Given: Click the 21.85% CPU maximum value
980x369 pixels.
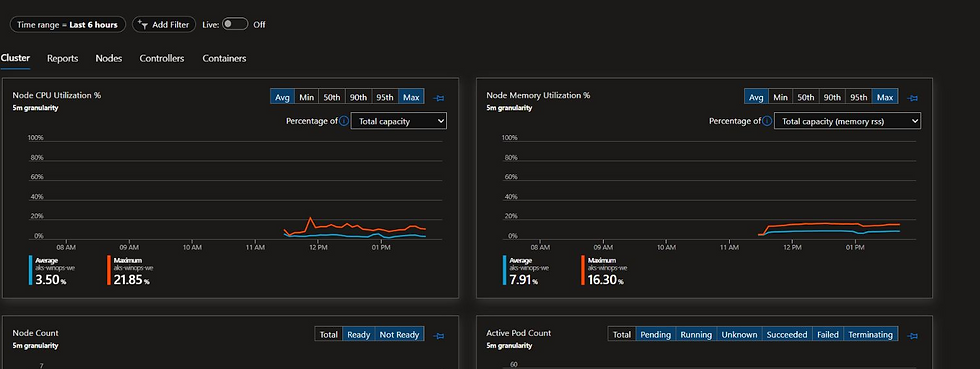Looking at the screenshot, I should coord(131,280).
